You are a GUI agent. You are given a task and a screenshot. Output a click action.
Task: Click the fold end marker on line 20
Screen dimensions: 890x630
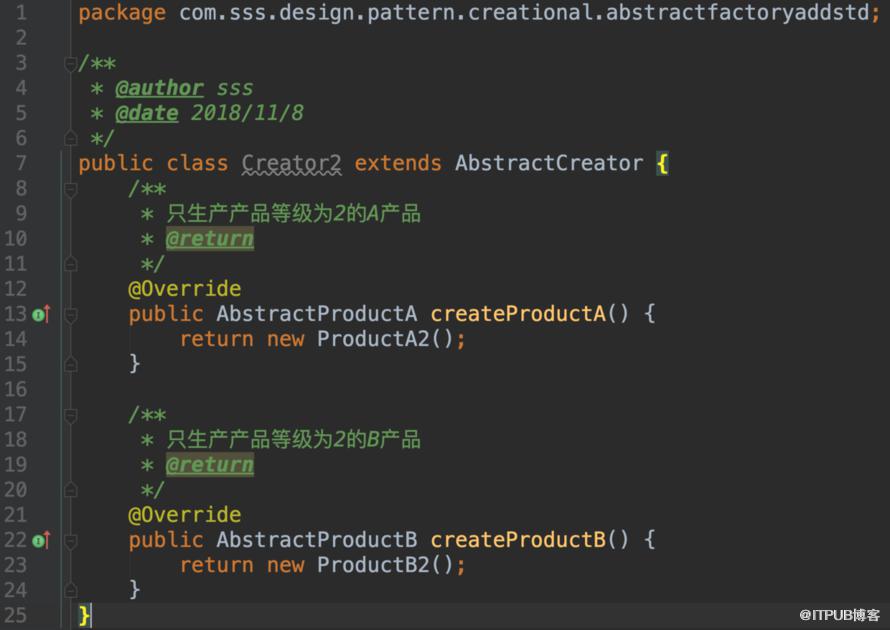[x=70, y=490]
